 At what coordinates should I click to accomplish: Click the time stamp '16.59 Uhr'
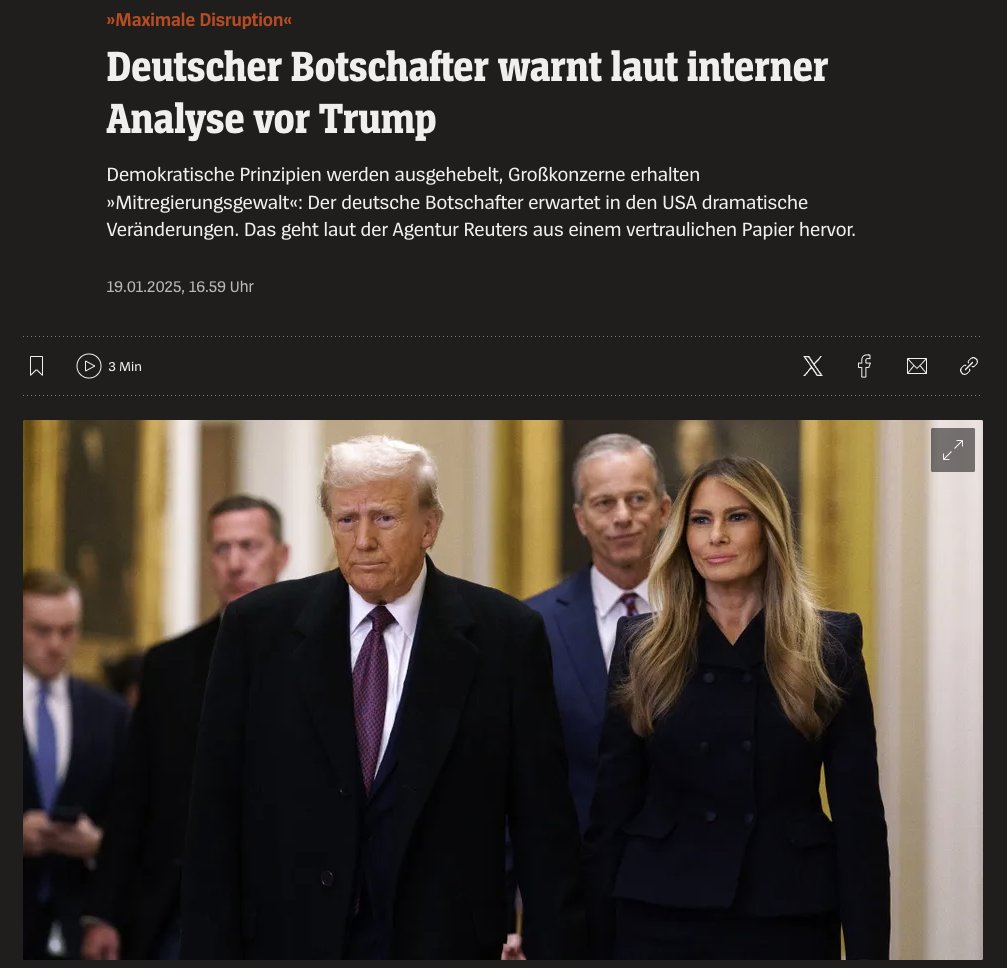point(221,286)
